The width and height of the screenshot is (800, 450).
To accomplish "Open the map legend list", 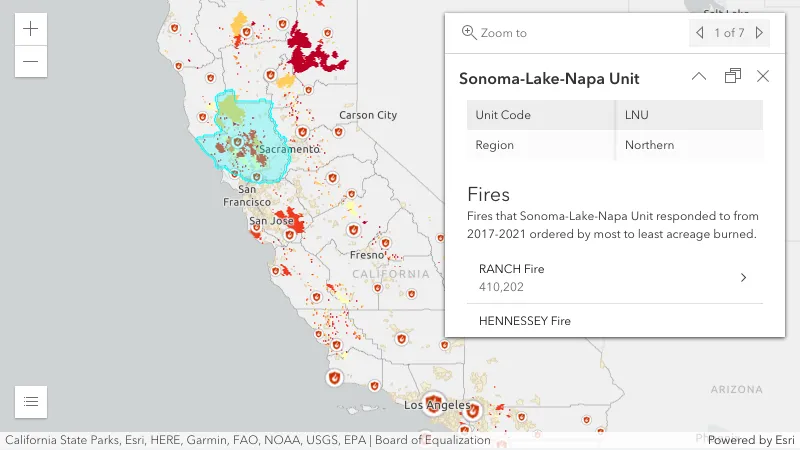I will pos(31,402).
